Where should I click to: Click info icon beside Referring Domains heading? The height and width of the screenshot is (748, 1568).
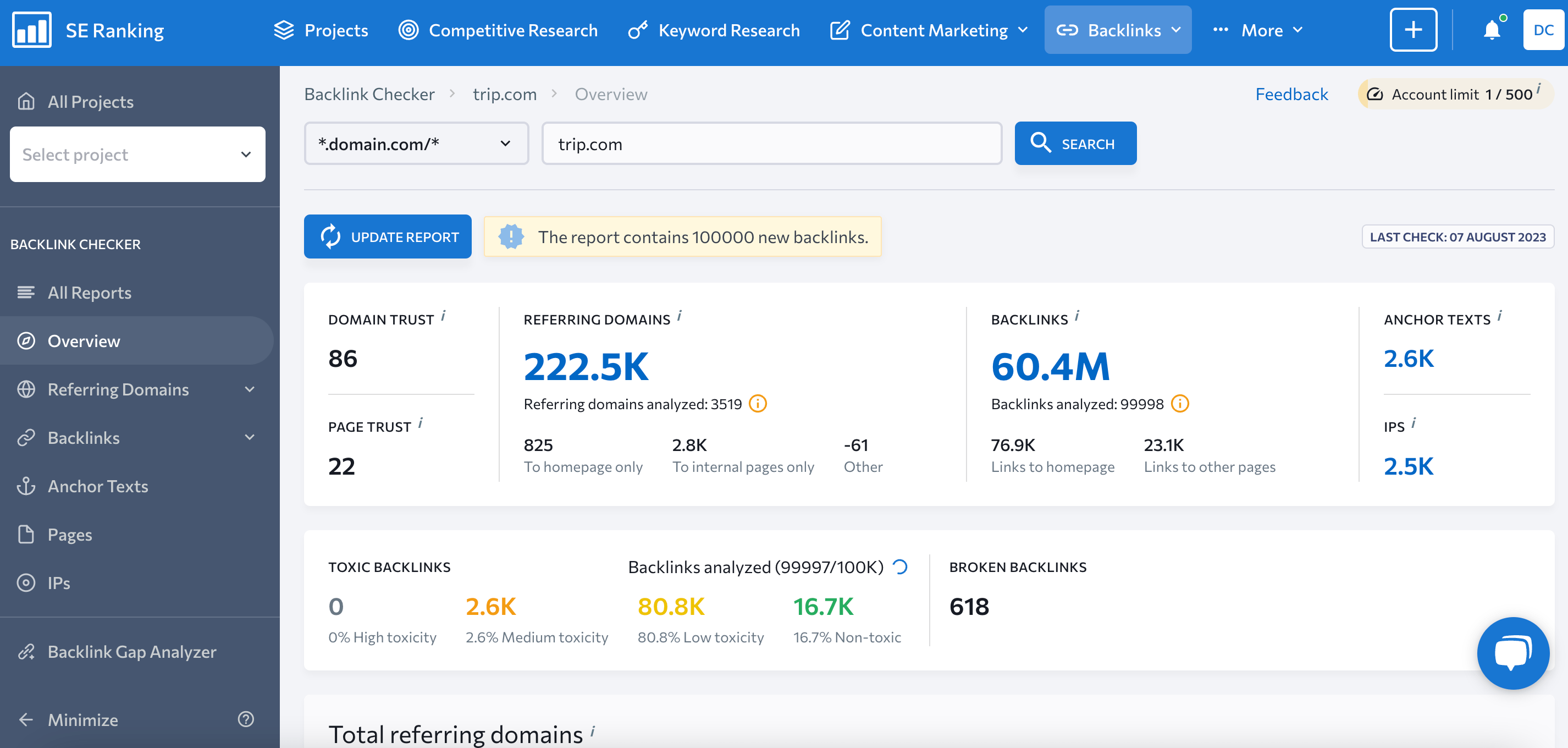click(680, 316)
